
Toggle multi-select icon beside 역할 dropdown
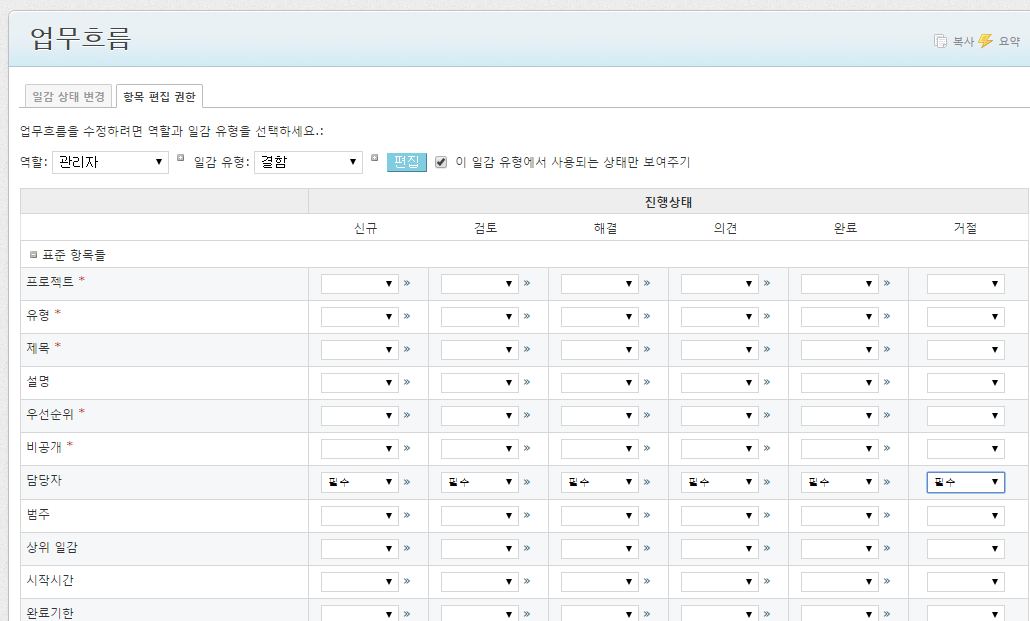[x=181, y=158]
